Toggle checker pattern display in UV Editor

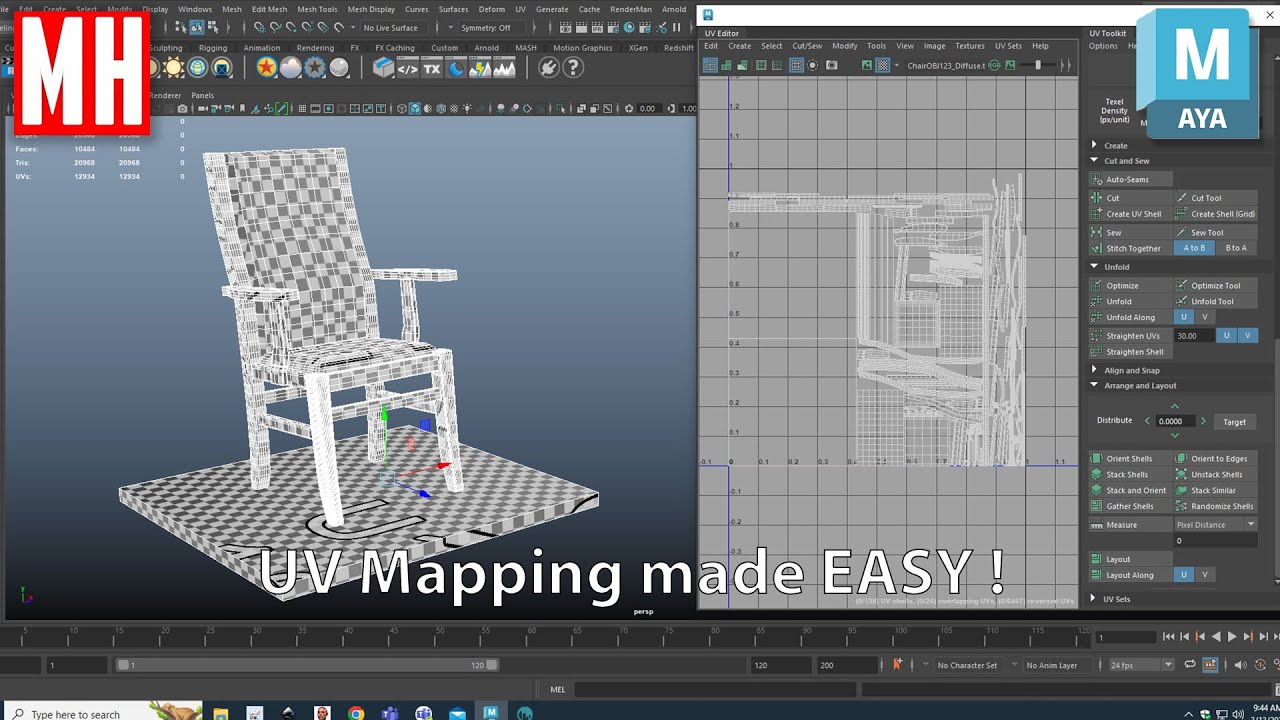point(883,65)
